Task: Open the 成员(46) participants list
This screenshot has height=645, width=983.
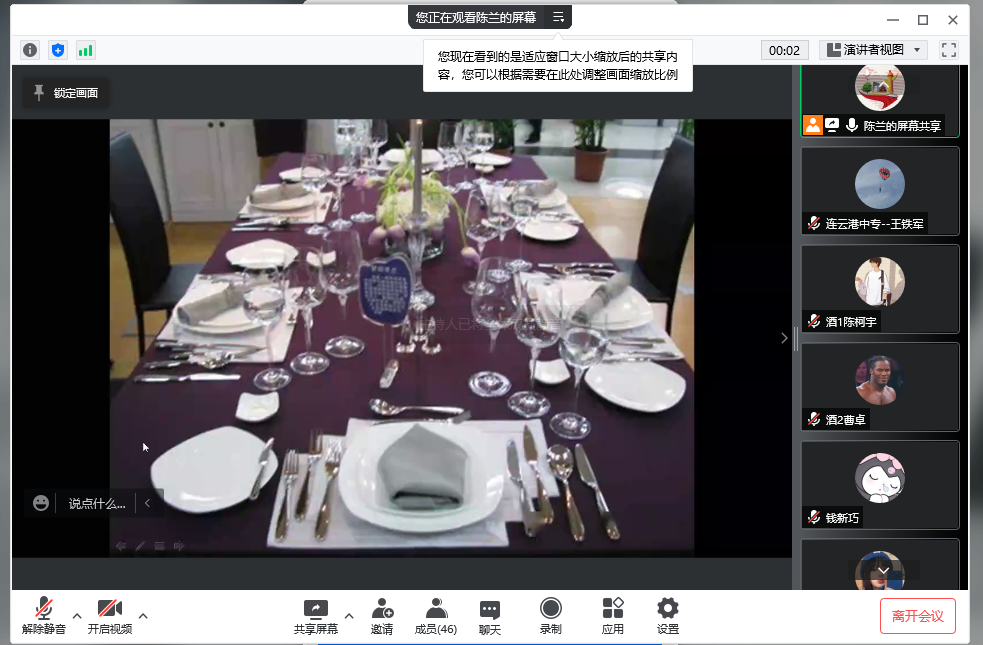Action: click(435, 616)
